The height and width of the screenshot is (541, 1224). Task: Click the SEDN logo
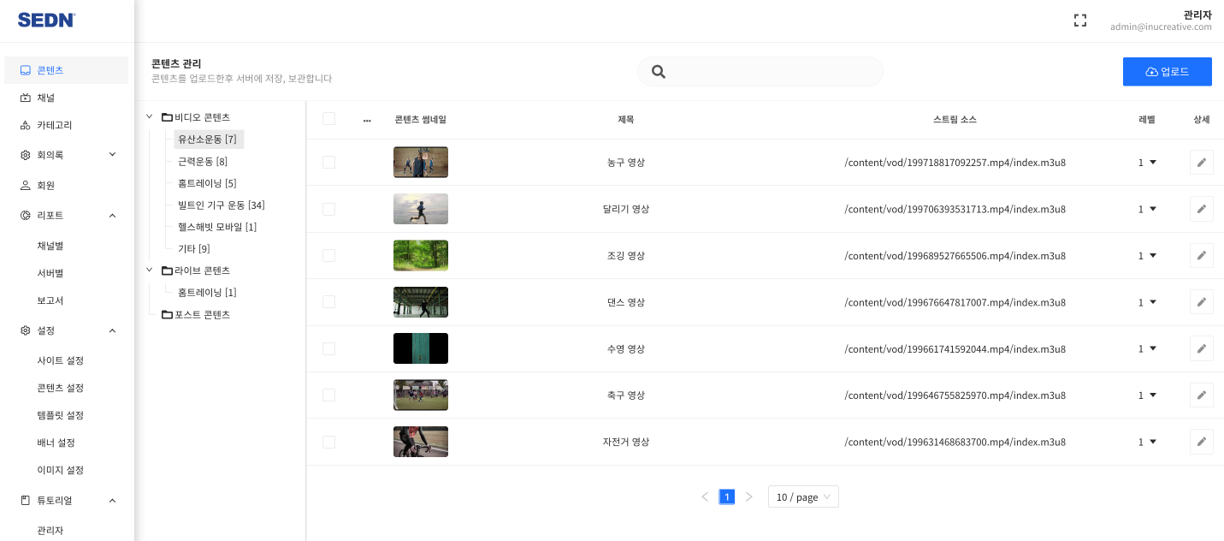(46, 20)
